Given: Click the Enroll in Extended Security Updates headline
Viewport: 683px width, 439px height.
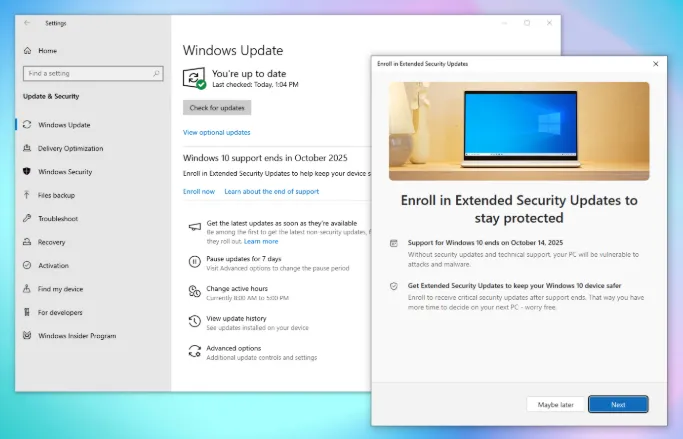Looking at the screenshot, I should point(519,209).
